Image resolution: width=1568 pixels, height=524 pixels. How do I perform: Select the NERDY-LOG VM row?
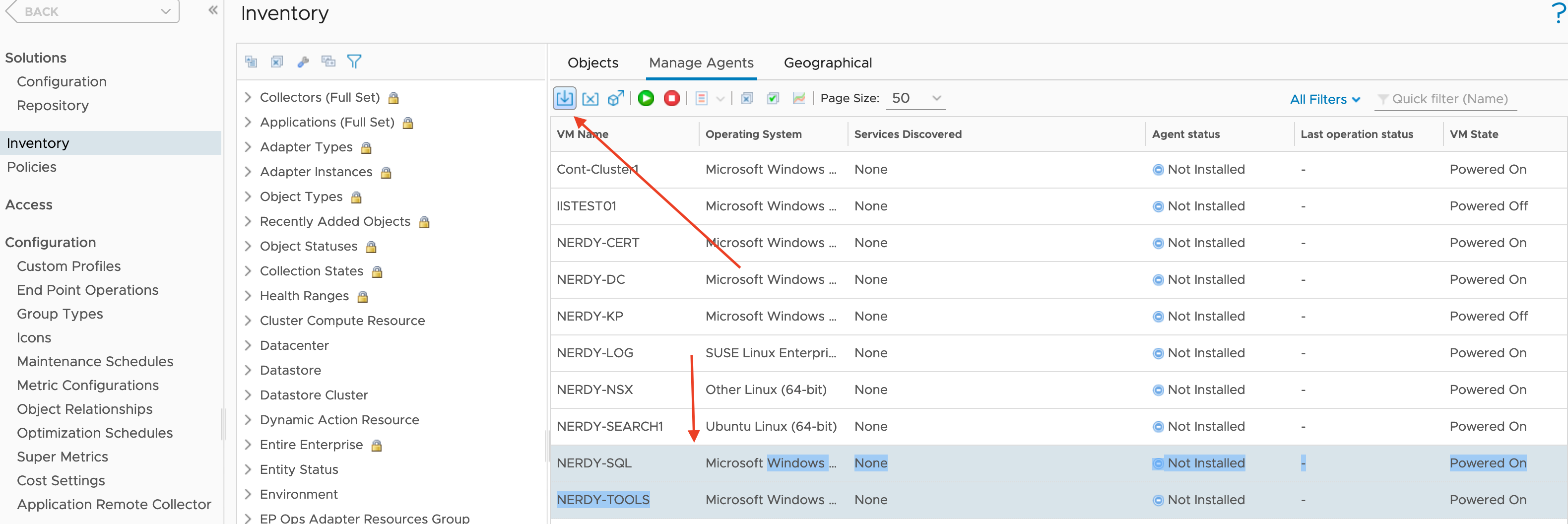[x=1058, y=353]
